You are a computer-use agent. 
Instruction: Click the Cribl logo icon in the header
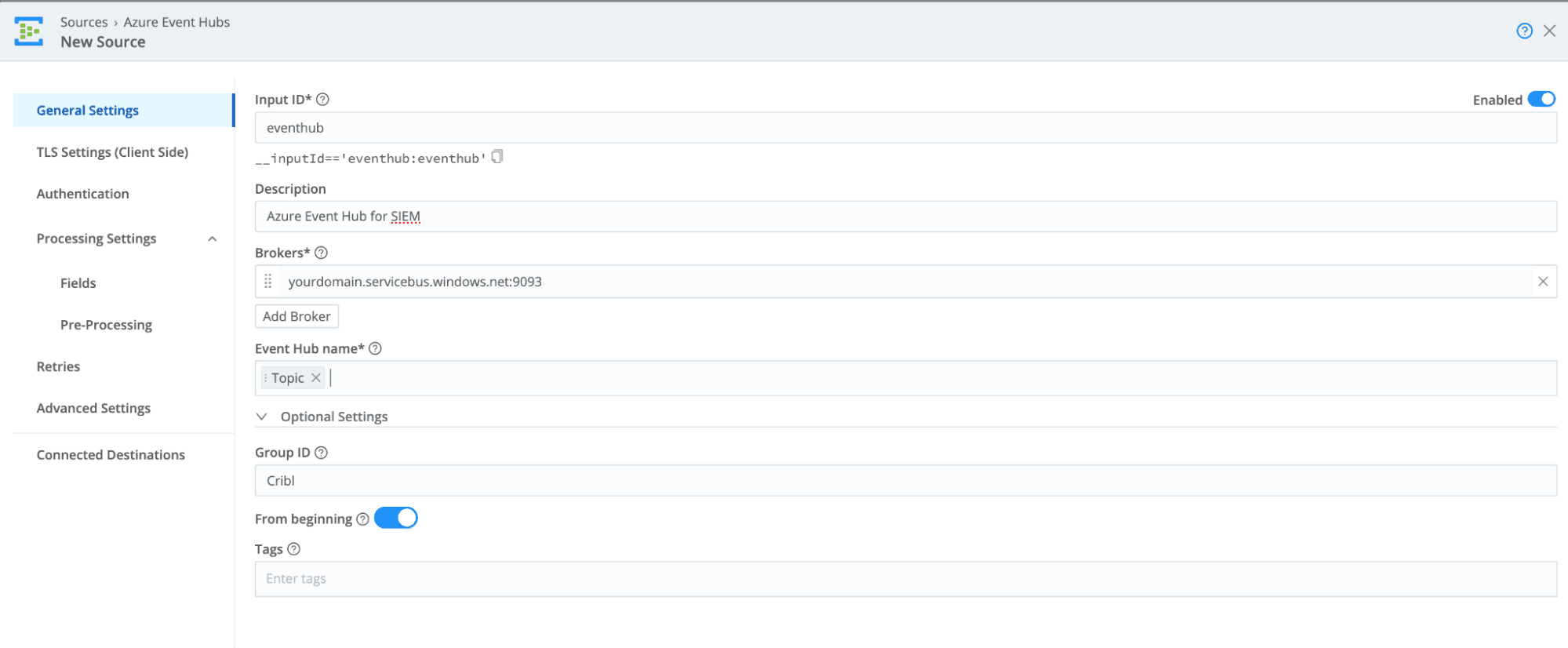pyautogui.click(x=29, y=31)
